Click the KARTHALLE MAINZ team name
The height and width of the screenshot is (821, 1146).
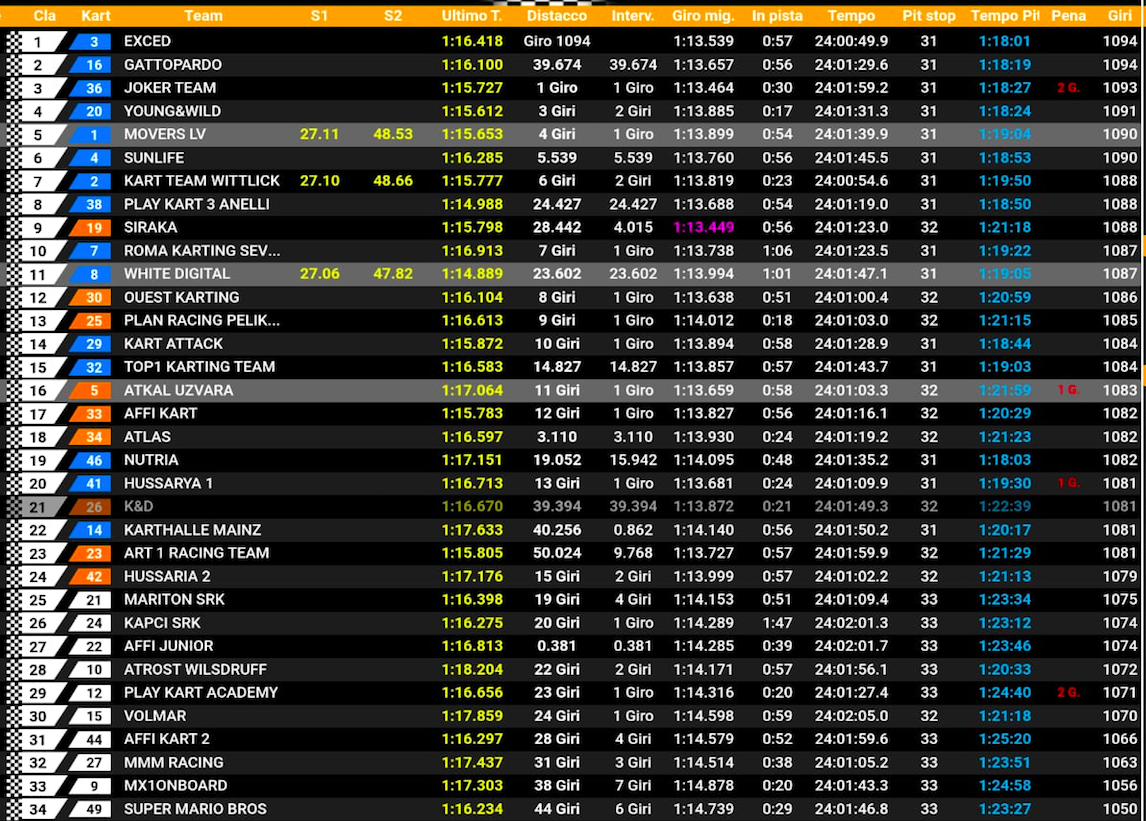coord(192,530)
